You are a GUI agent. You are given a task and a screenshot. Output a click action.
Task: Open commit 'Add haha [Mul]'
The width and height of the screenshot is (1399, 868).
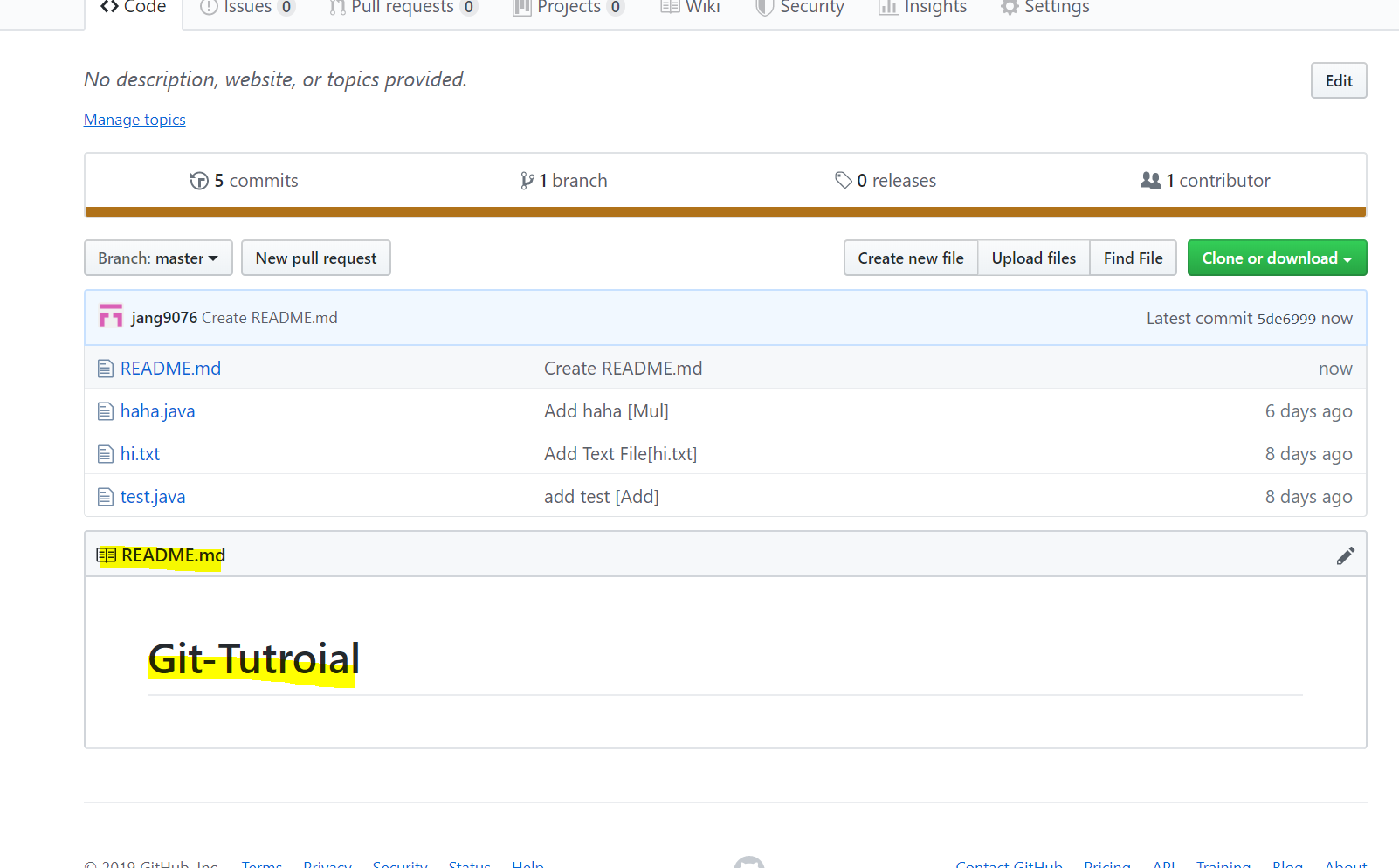click(606, 411)
